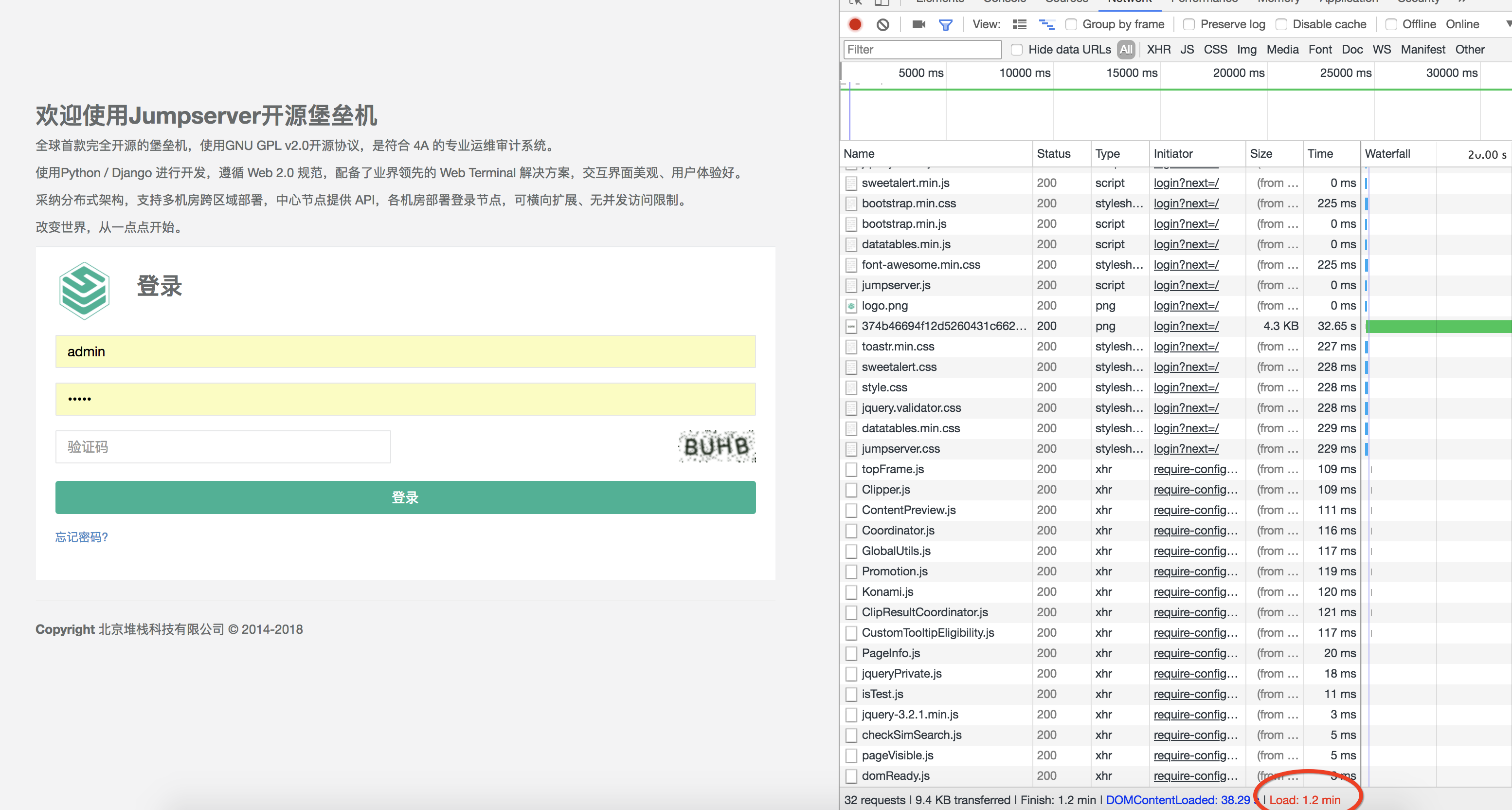Select topFrame.js file icon

850,469
